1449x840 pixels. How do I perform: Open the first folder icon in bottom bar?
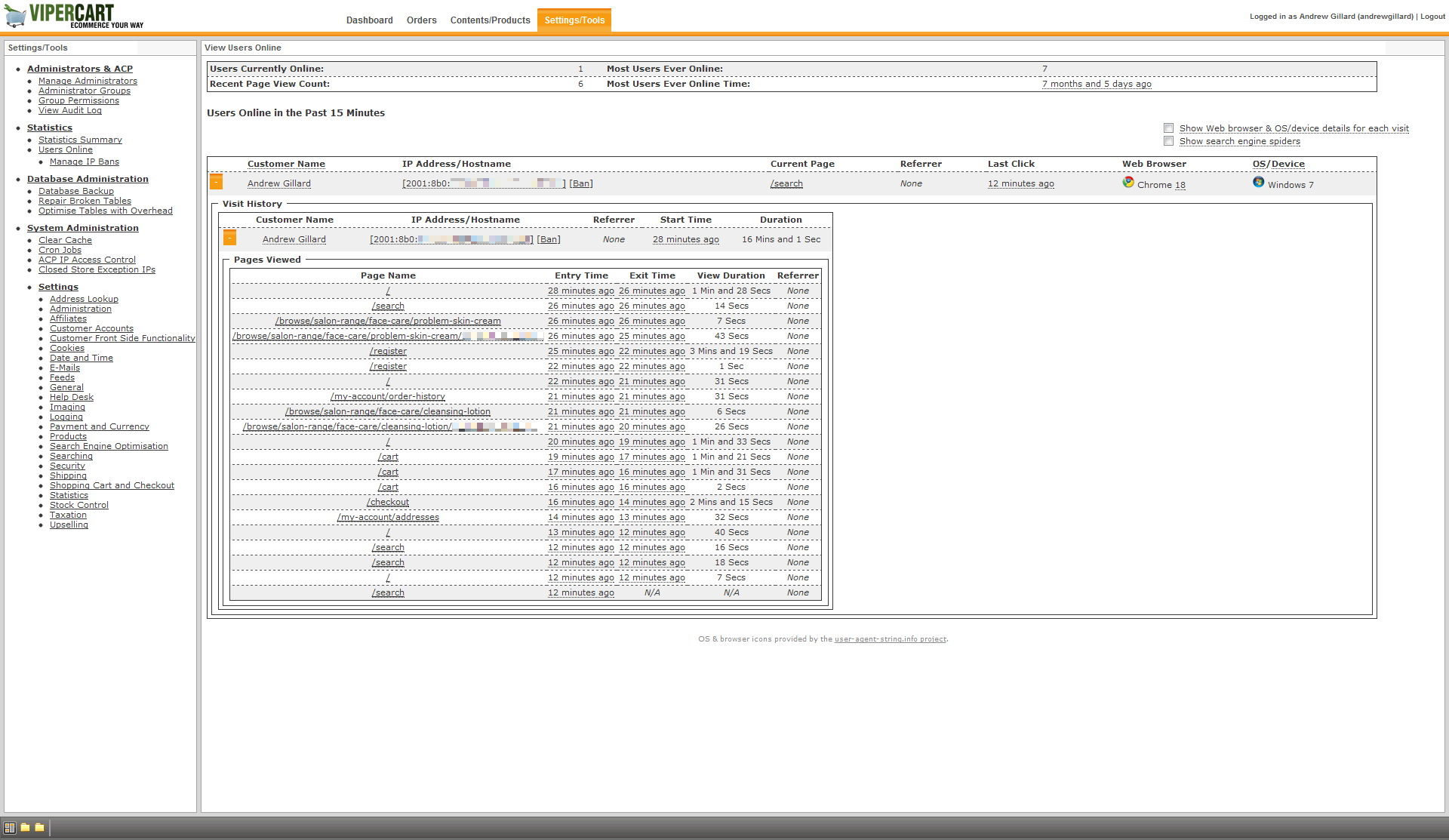click(x=25, y=828)
